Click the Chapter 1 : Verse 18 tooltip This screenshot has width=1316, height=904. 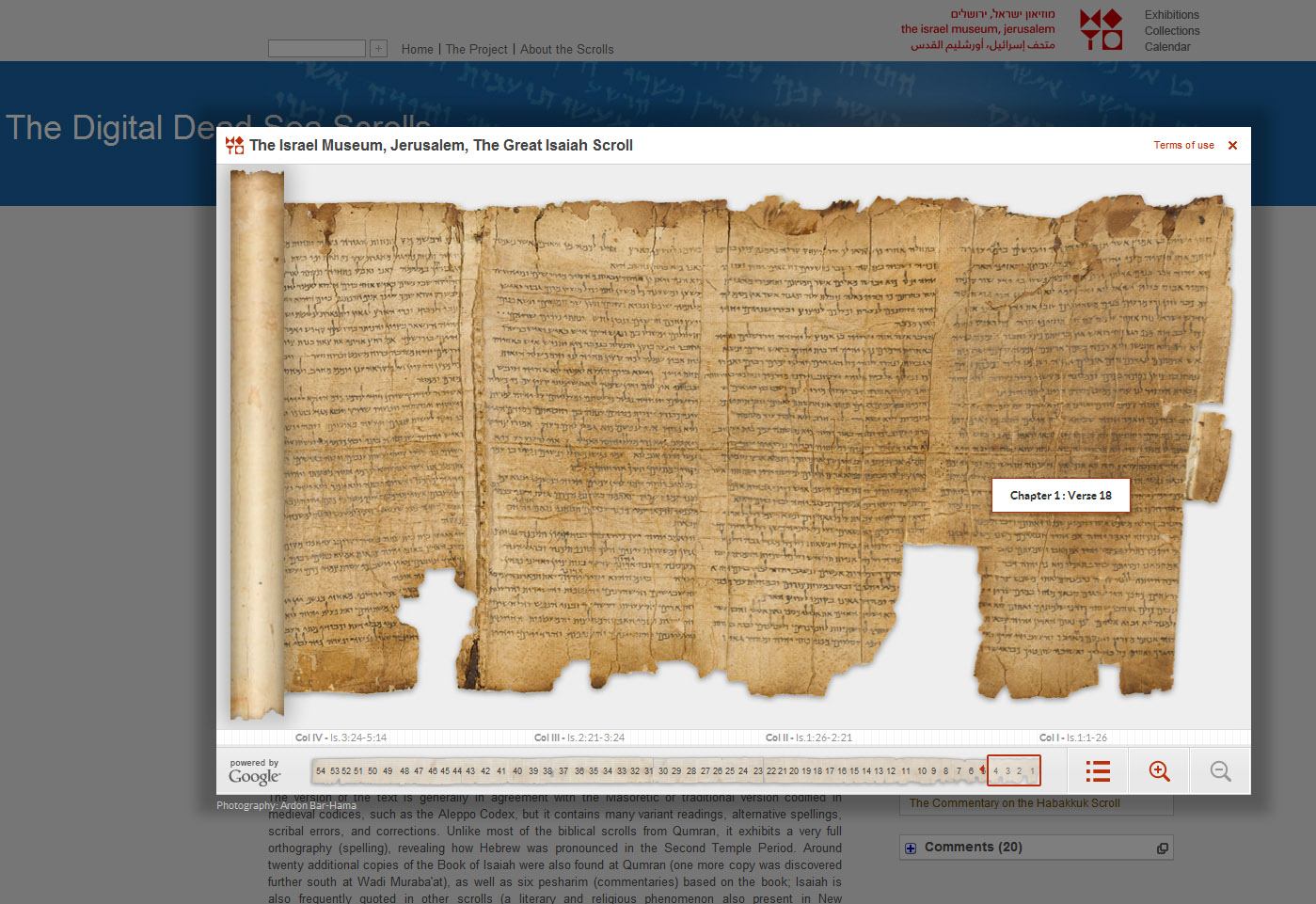point(1060,495)
